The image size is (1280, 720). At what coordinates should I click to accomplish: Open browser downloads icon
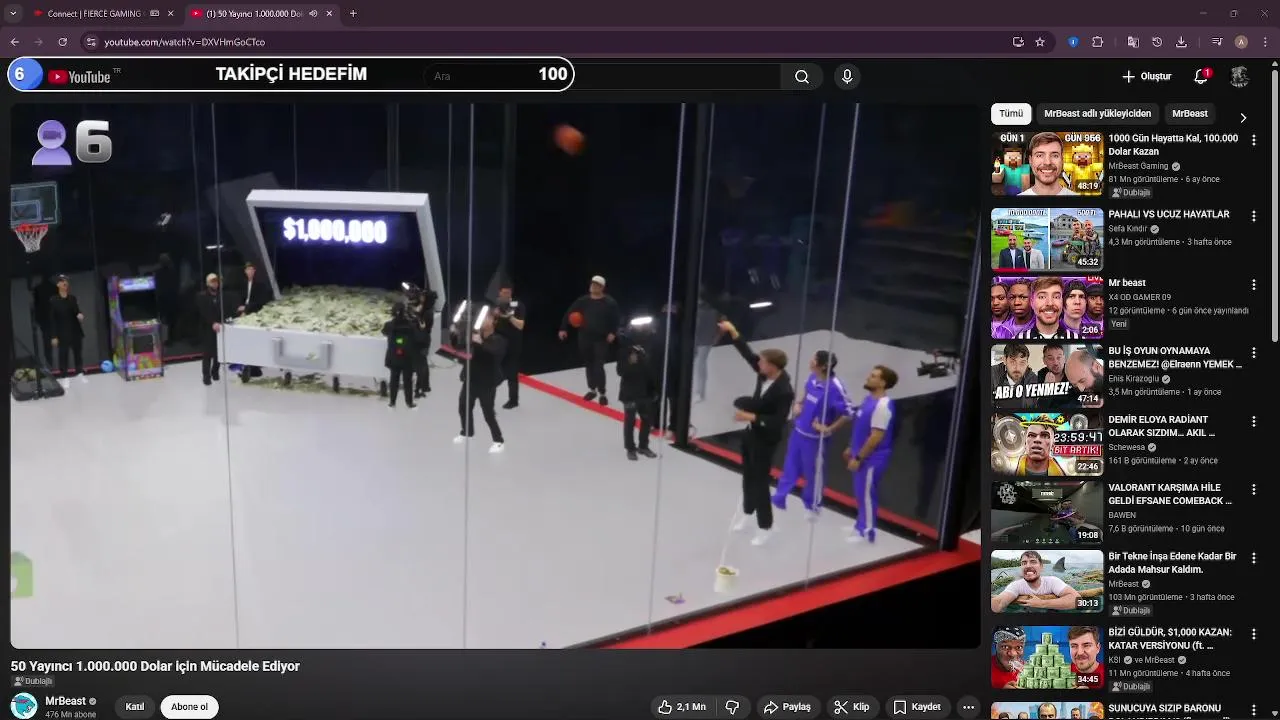pyautogui.click(x=1181, y=42)
